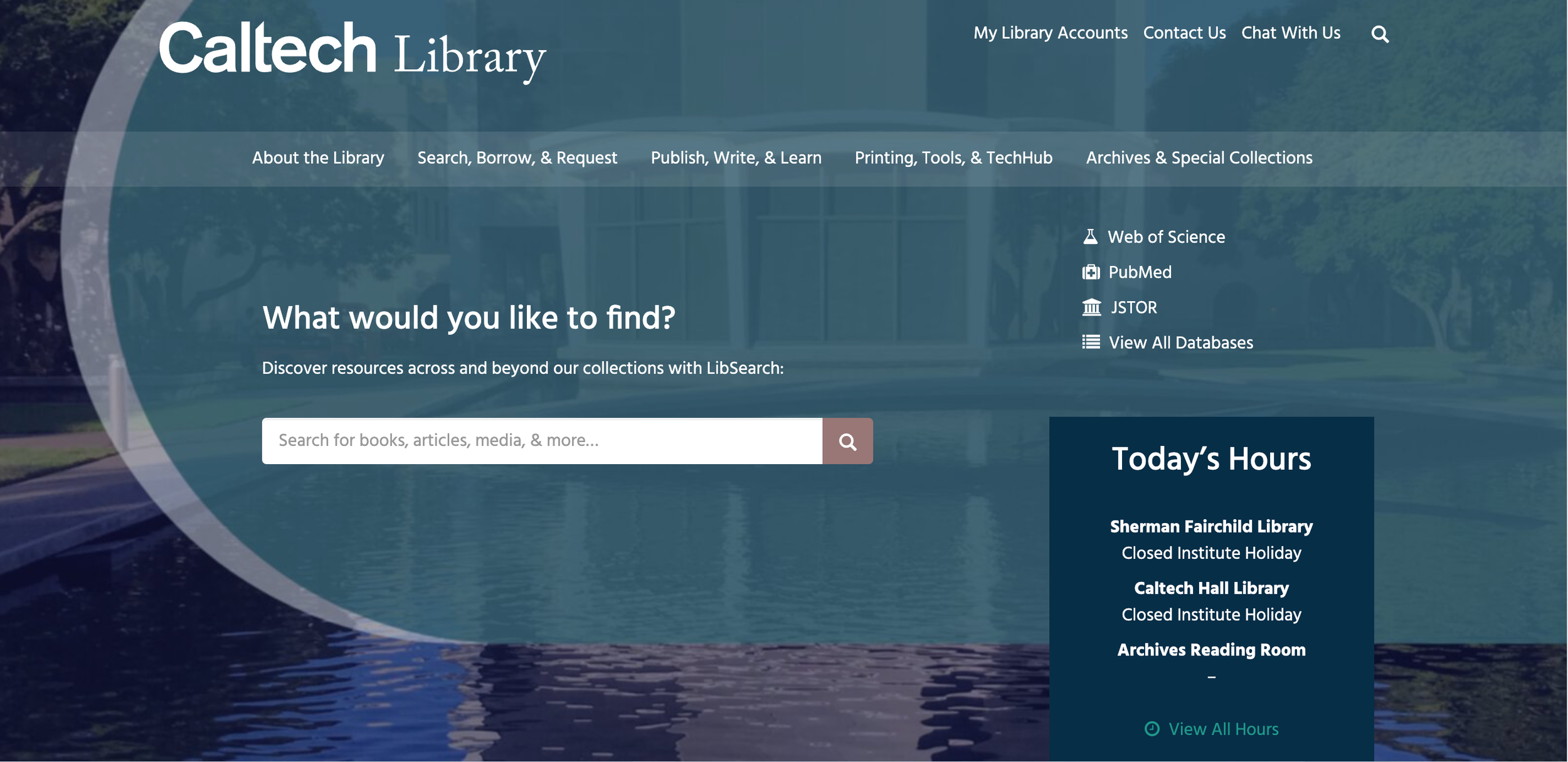Viewport: 1568px width, 762px height.
Task: Click the flask icon beside Web of Science
Action: 1090,236
